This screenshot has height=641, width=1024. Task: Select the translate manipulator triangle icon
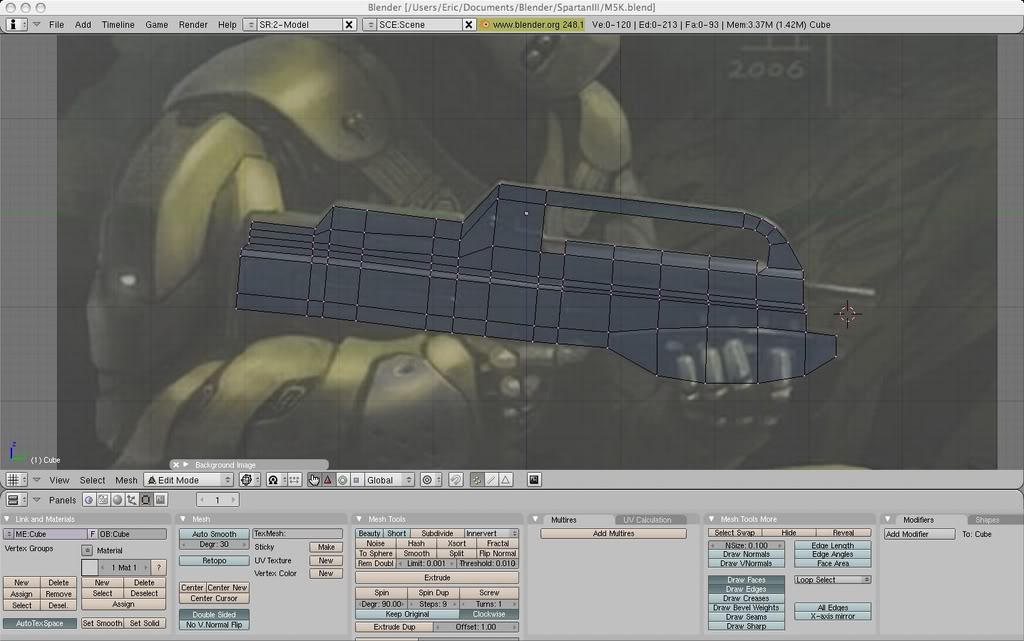pyautogui.click(x=328, y=480)
